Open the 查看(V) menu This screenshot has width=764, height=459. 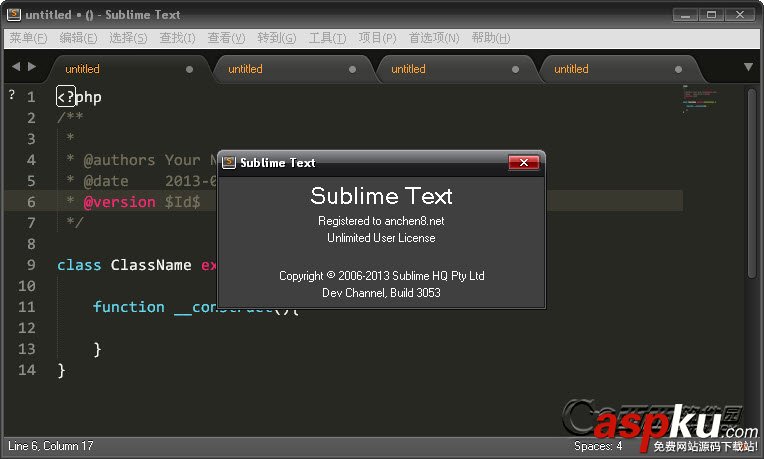coord(226,38)
